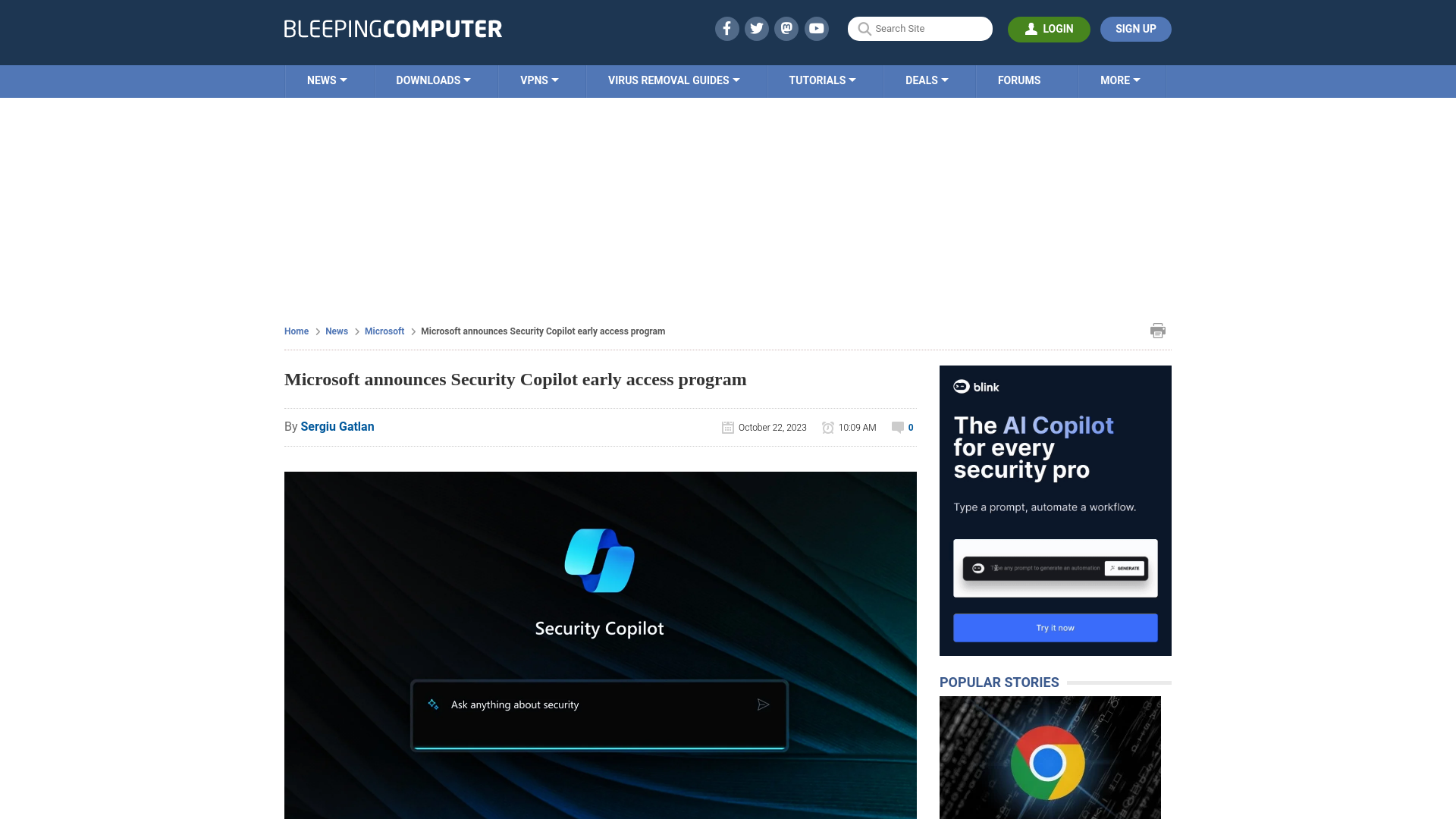Click the comments count icon
Viewport: 1456px width, 819px height.
897,426
